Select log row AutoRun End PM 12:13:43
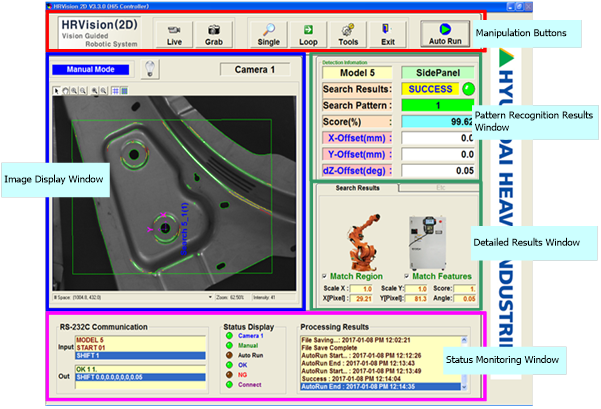Image resolution: width=601 pixels, height=409 pixels. (381, 363)
